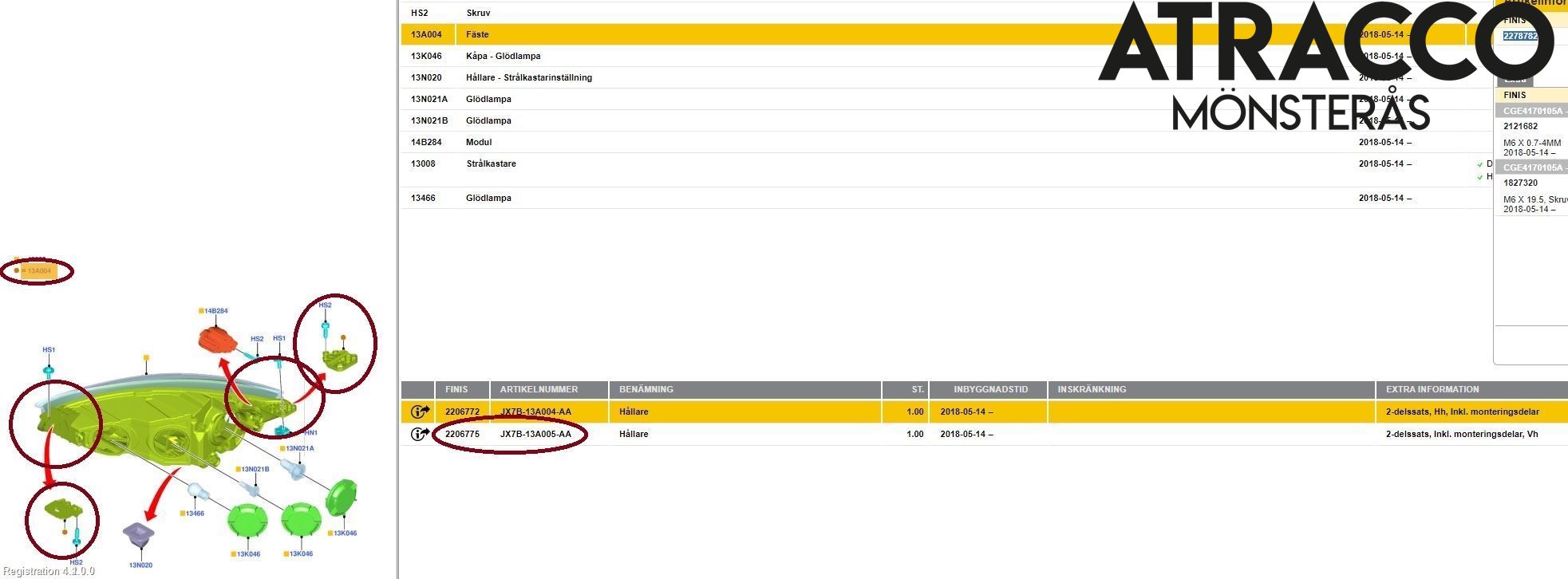Click FINIS number 1827320 in side panel

point(1520,183)
